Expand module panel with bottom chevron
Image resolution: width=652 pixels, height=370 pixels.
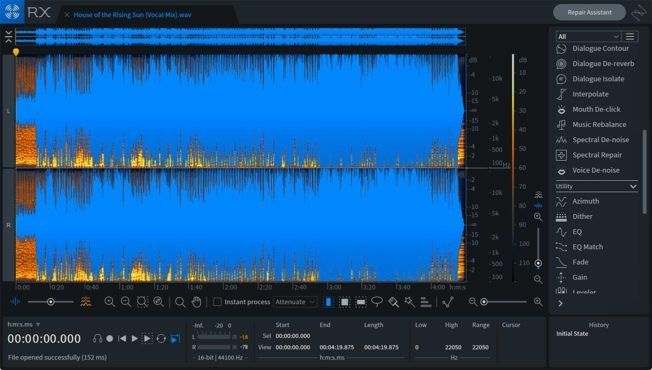click(x=560, y=303)
